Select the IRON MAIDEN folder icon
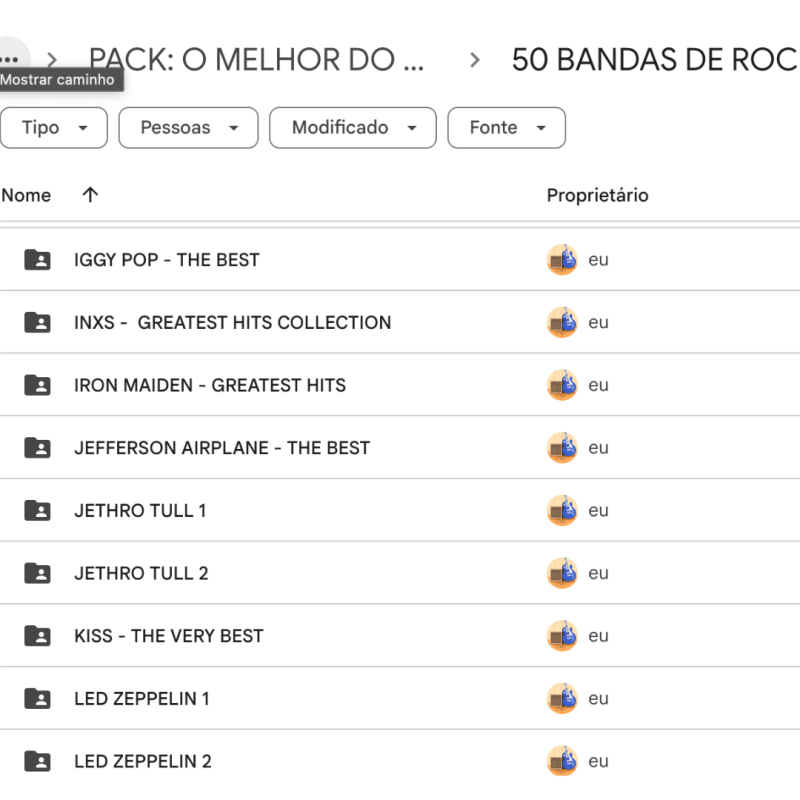This screenshot has width=800, height=800. [37, 385]
